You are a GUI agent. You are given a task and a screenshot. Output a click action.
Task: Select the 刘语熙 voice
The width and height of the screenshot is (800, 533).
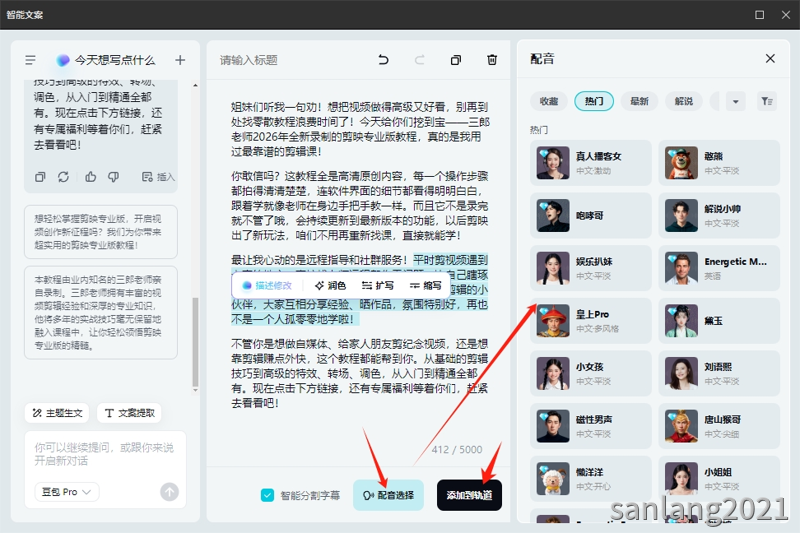719,373
